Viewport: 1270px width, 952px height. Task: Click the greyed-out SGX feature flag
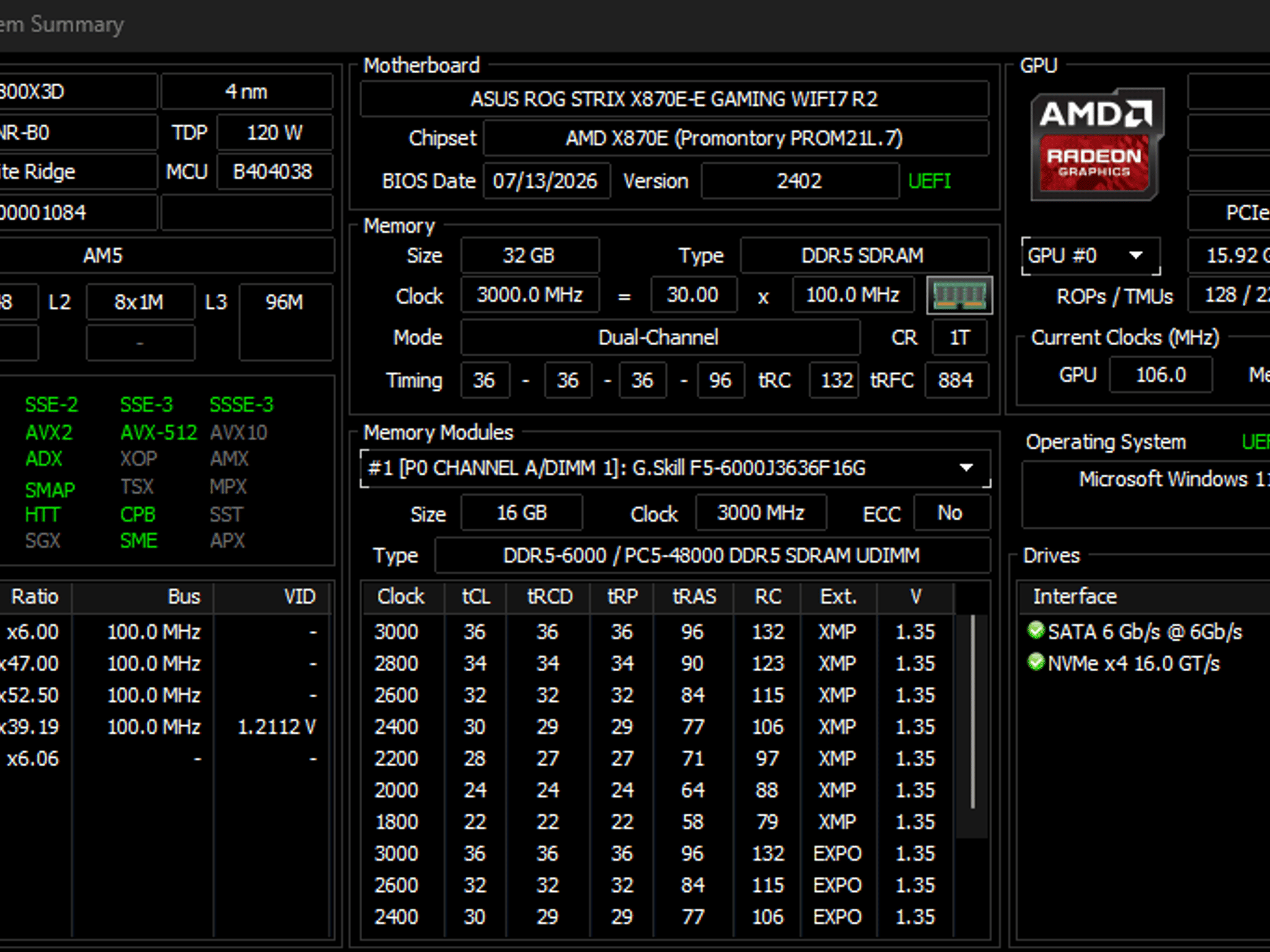(42, 540)
